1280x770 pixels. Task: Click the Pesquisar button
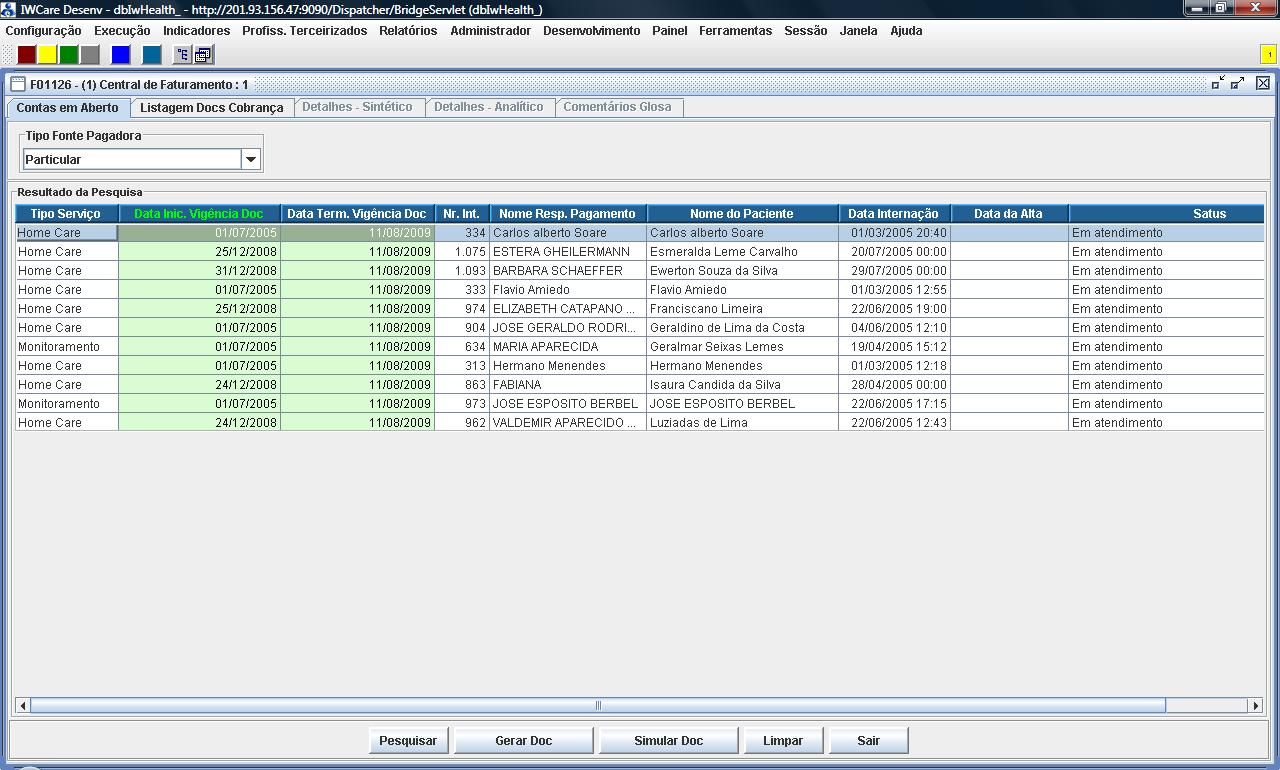[x=408, y=741]
